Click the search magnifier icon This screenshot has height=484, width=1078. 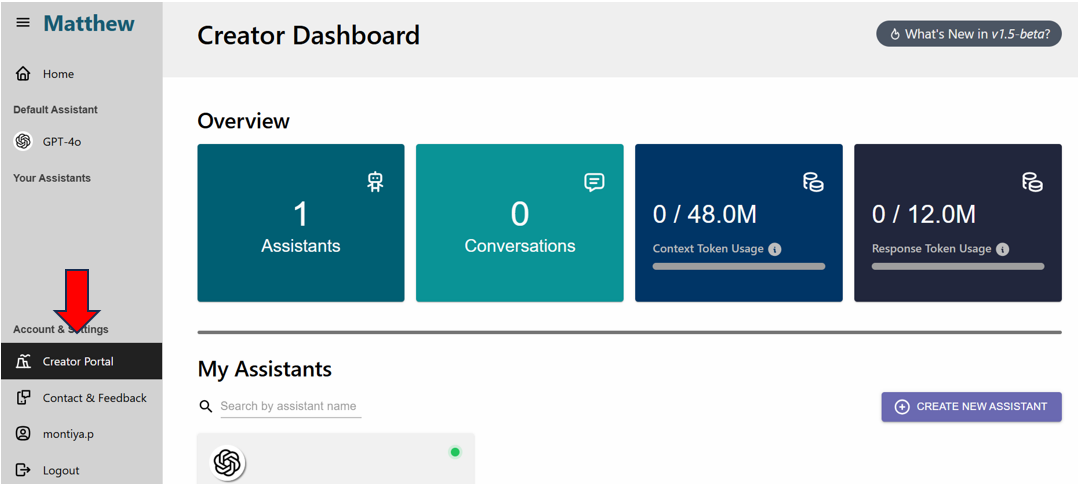point(206,406)
